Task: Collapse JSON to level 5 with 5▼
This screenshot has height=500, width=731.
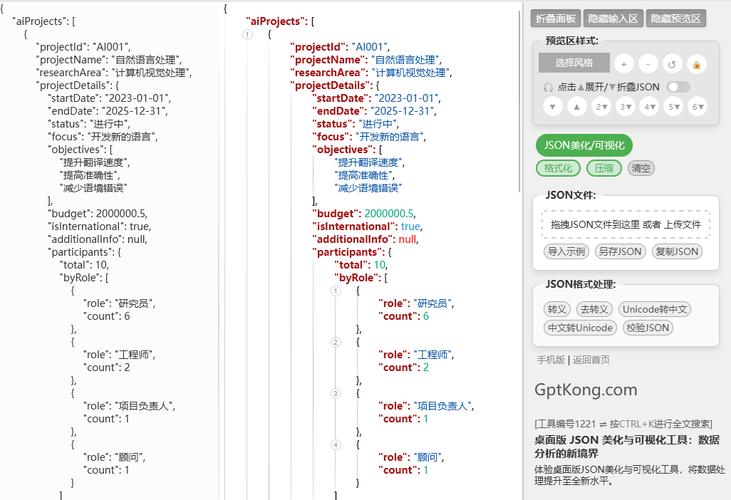Action: tap(673, 107)
